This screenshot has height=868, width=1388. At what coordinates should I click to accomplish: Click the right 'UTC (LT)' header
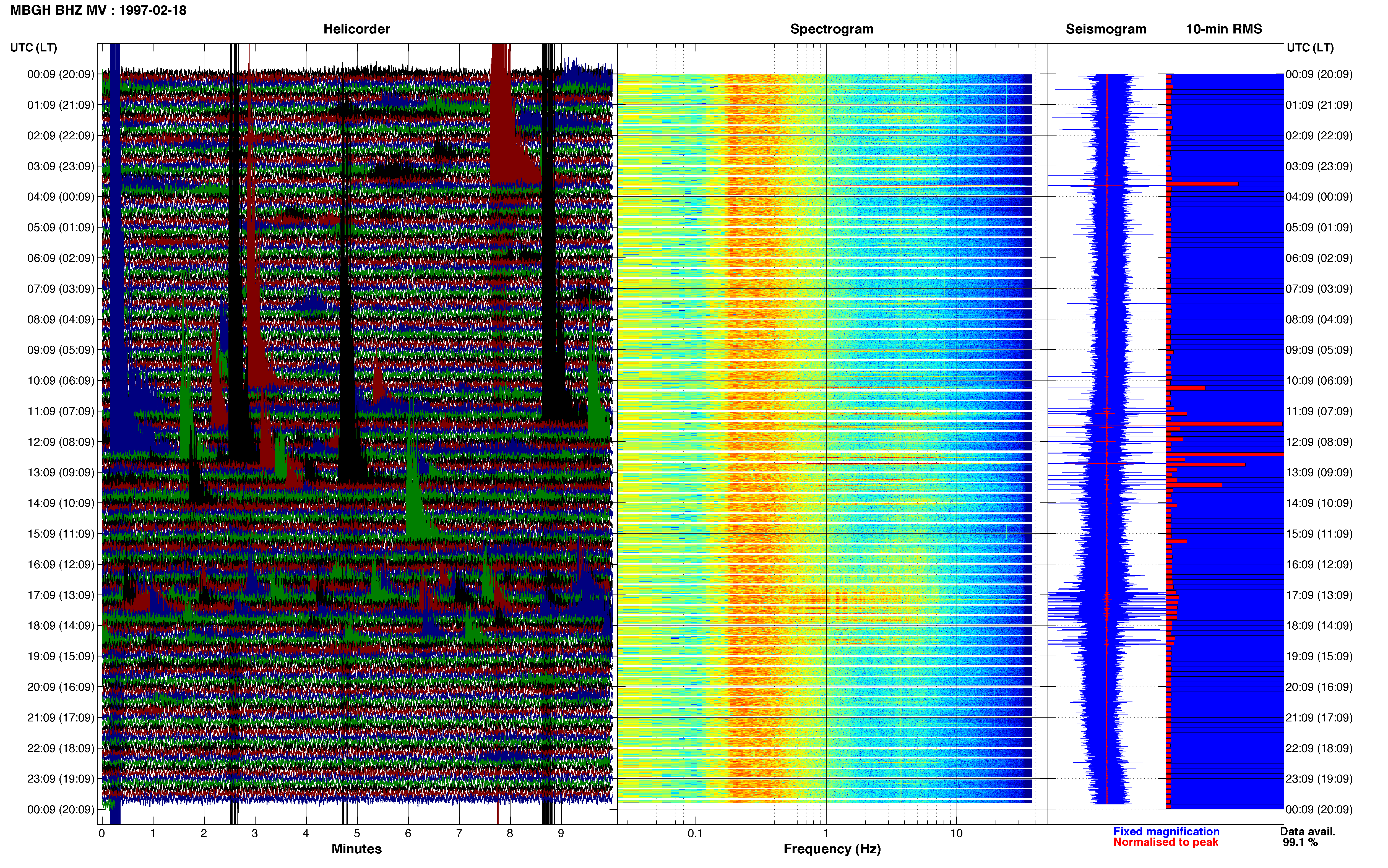click(1310, 48)
